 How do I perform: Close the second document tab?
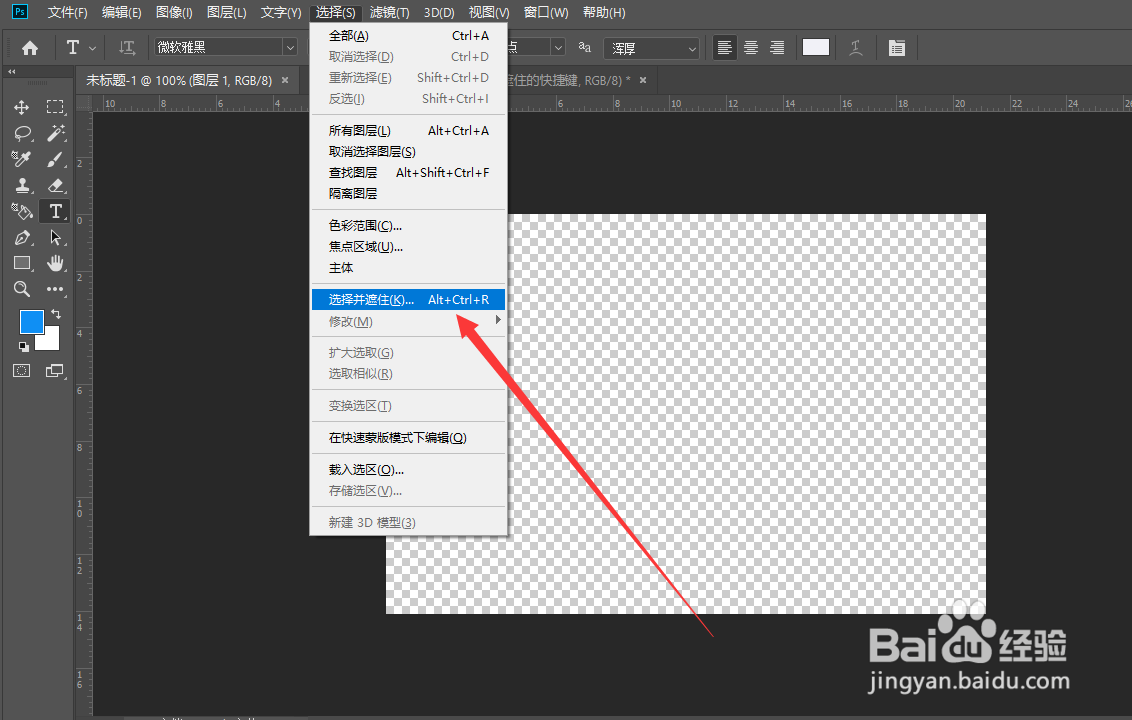coord(643,80)
